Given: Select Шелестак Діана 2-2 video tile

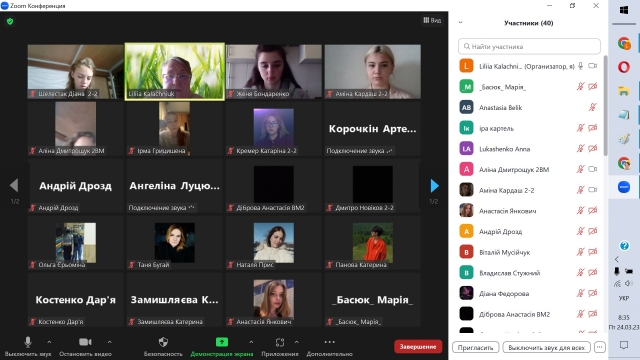Looking at the screenshot, I should click(76, 71).
